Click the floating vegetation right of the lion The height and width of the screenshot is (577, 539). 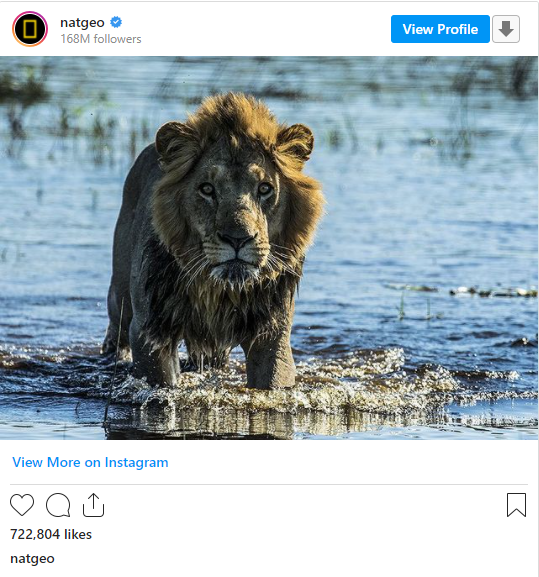493,292
